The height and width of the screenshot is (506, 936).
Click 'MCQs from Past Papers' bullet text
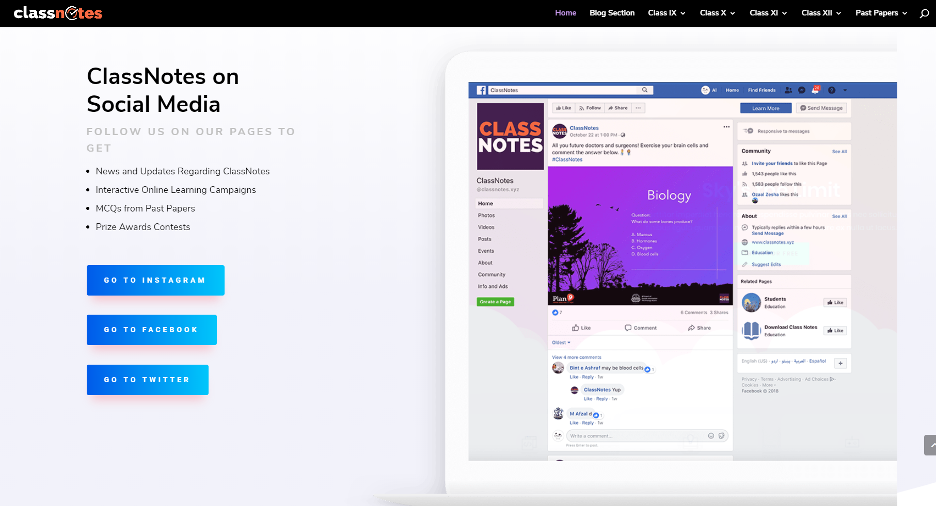[145, 208]
